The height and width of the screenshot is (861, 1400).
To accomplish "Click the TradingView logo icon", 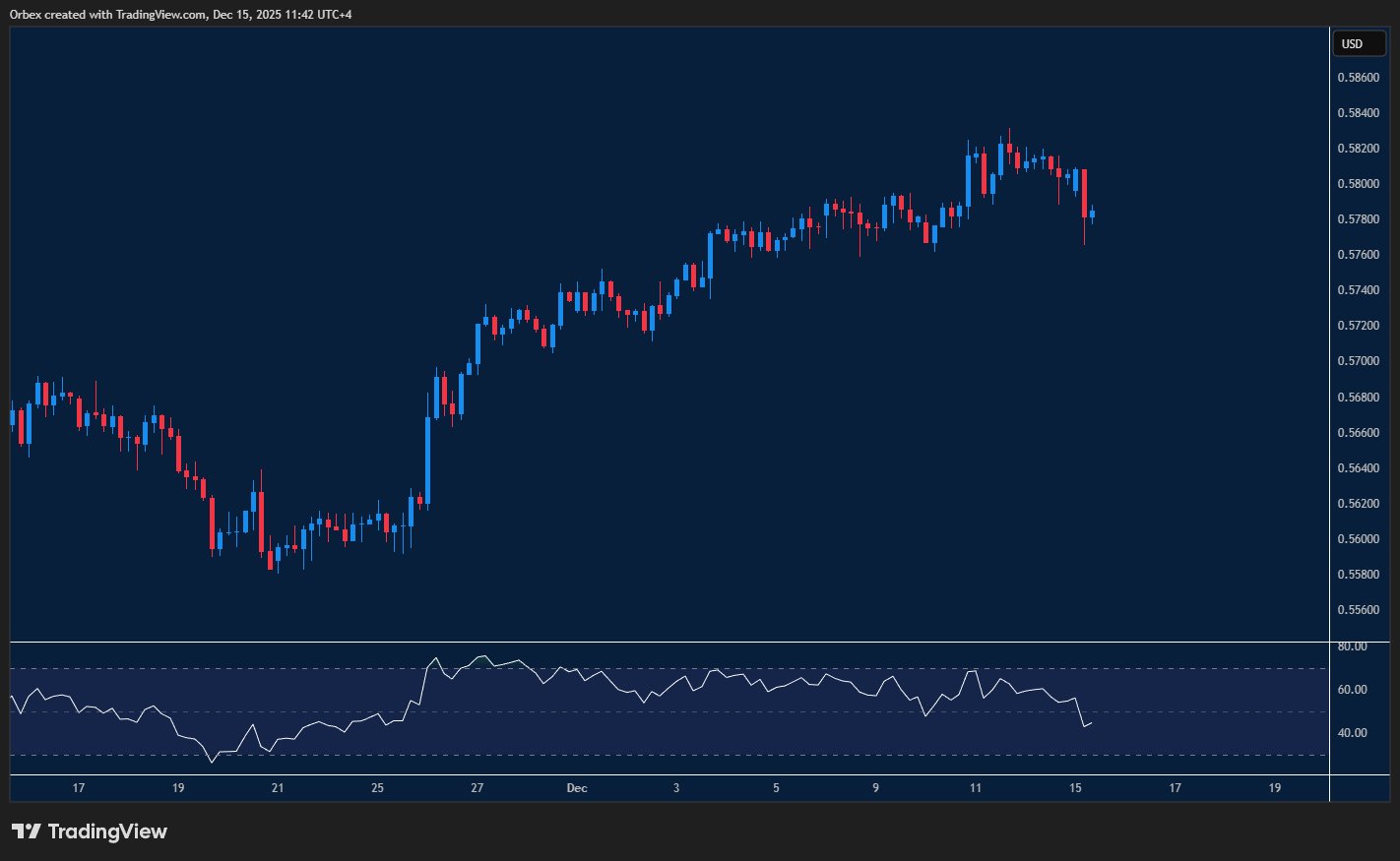I will [x=27, y=831].
